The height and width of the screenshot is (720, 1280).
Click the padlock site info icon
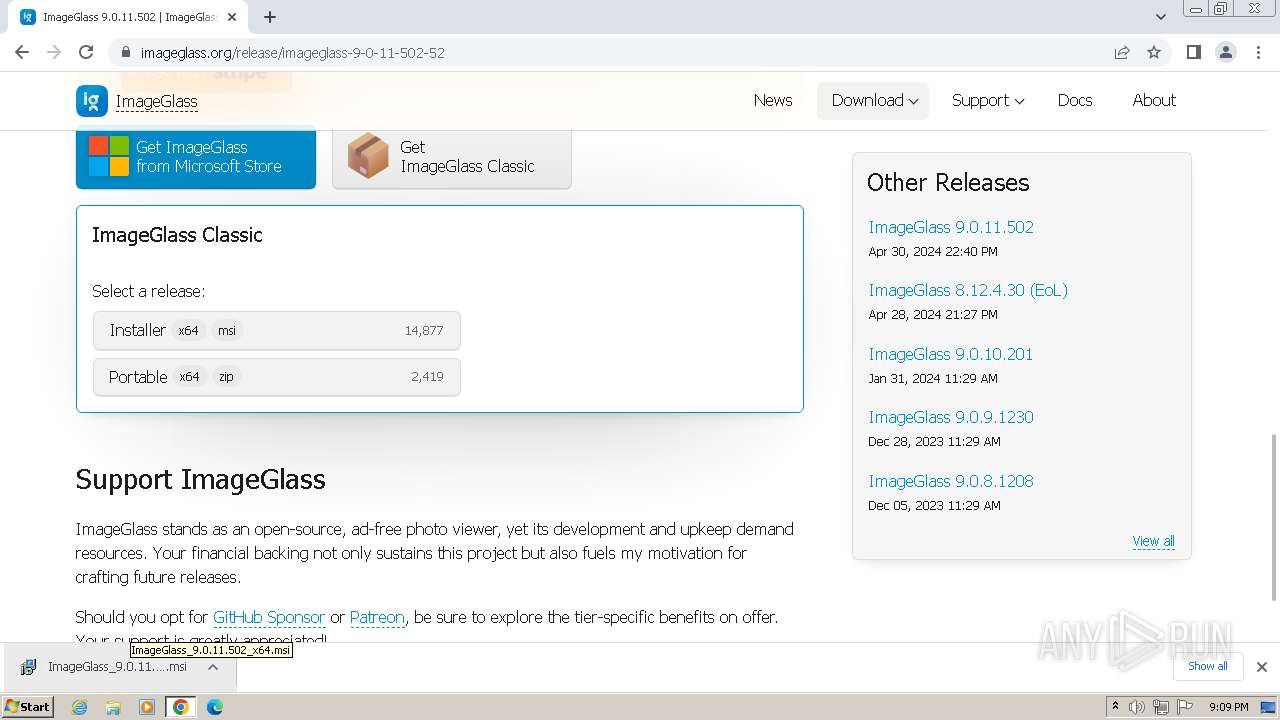pos(126,52)
